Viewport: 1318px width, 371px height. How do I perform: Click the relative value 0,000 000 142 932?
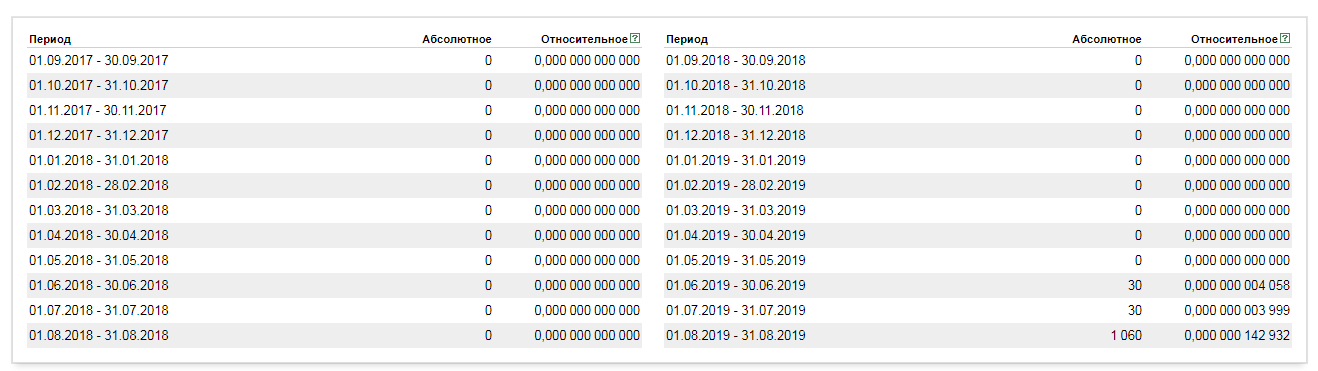tap(1237, 335)
